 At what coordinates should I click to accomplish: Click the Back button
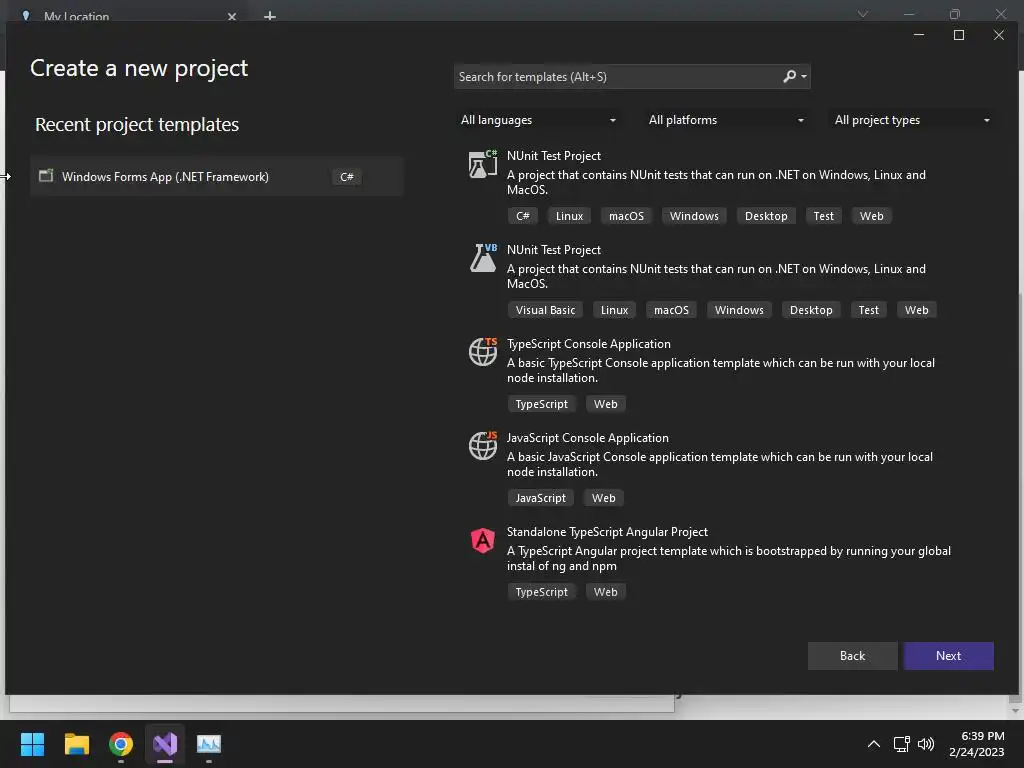(852, 656)
